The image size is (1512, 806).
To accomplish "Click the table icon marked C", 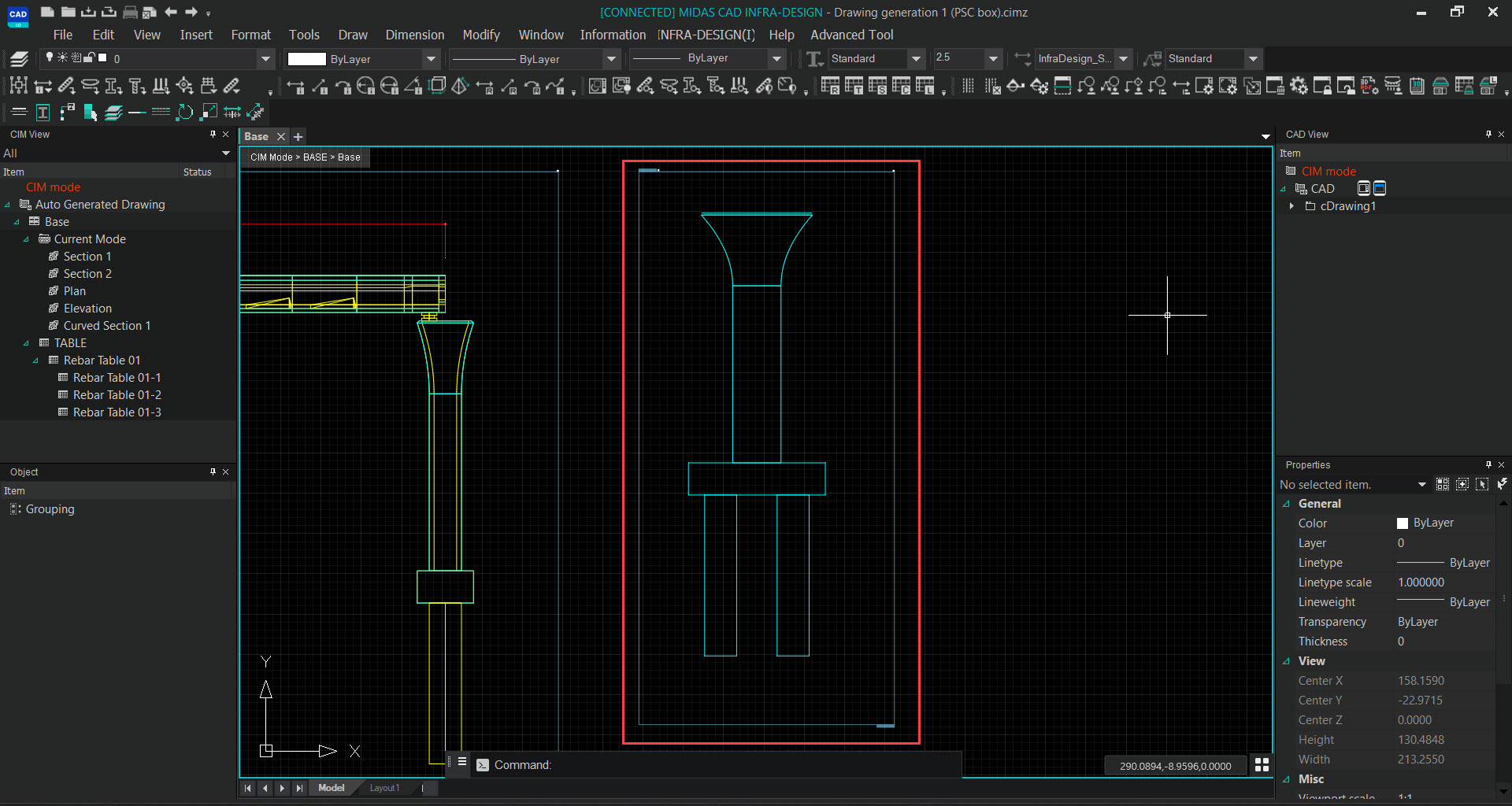I will point(901,86).
